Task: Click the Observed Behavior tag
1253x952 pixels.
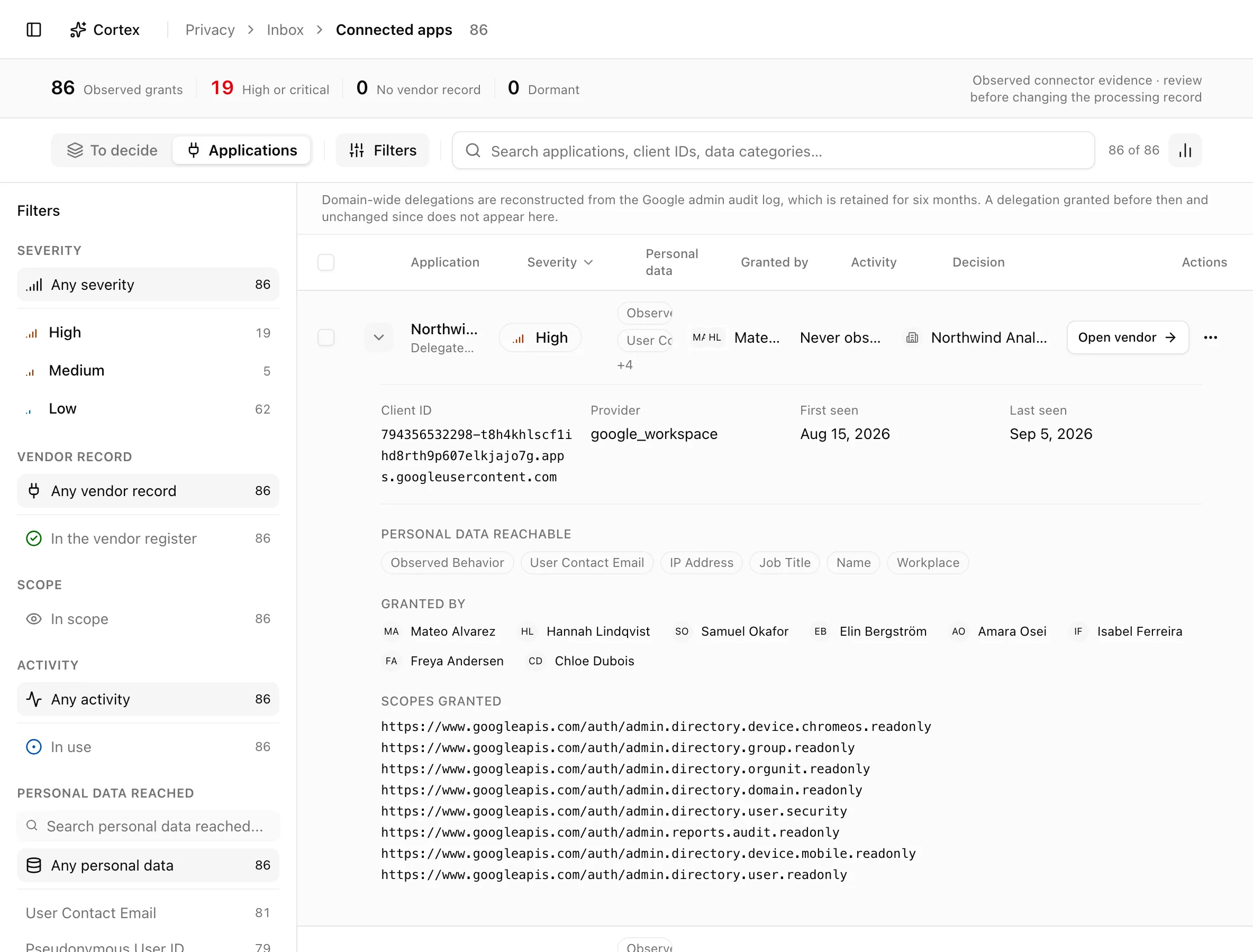Action: click(x=447, y=563)
